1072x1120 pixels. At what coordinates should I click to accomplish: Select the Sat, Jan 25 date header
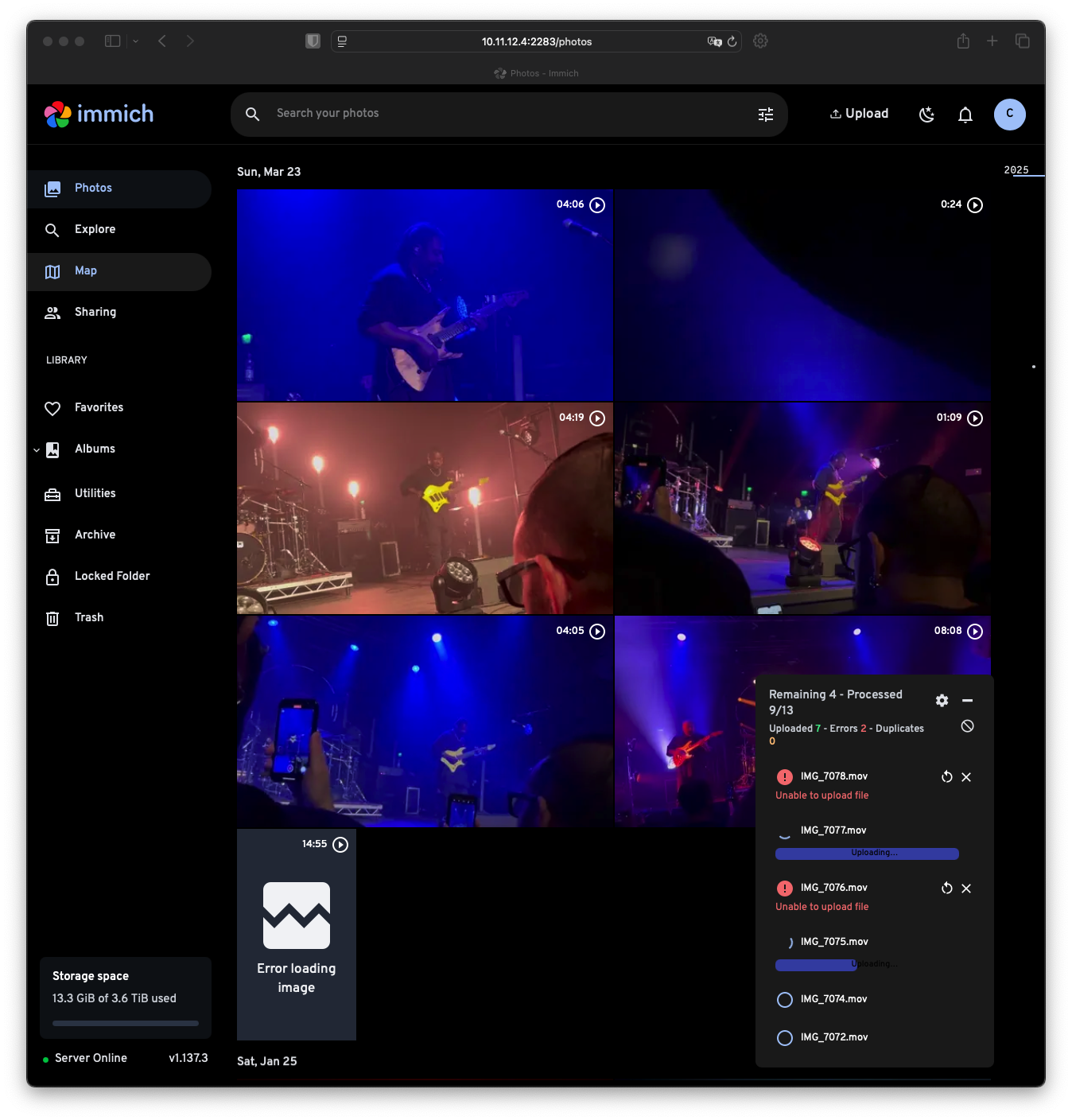pyautogui.click(x=267, y=1061)
